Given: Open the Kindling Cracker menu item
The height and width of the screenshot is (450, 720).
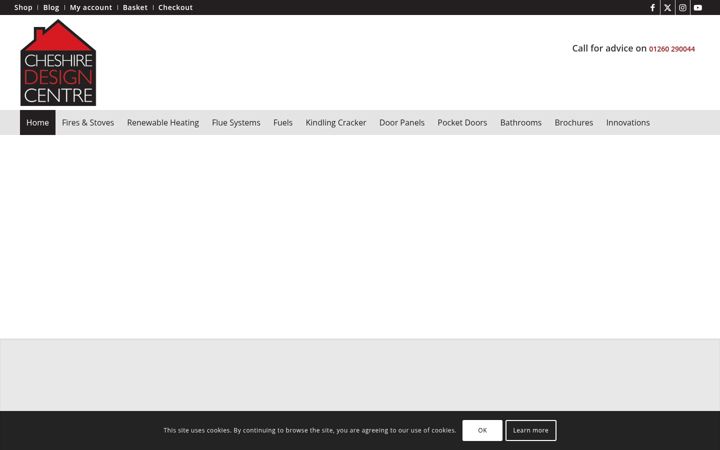Looking at the screenshot, I should (336, 123).
